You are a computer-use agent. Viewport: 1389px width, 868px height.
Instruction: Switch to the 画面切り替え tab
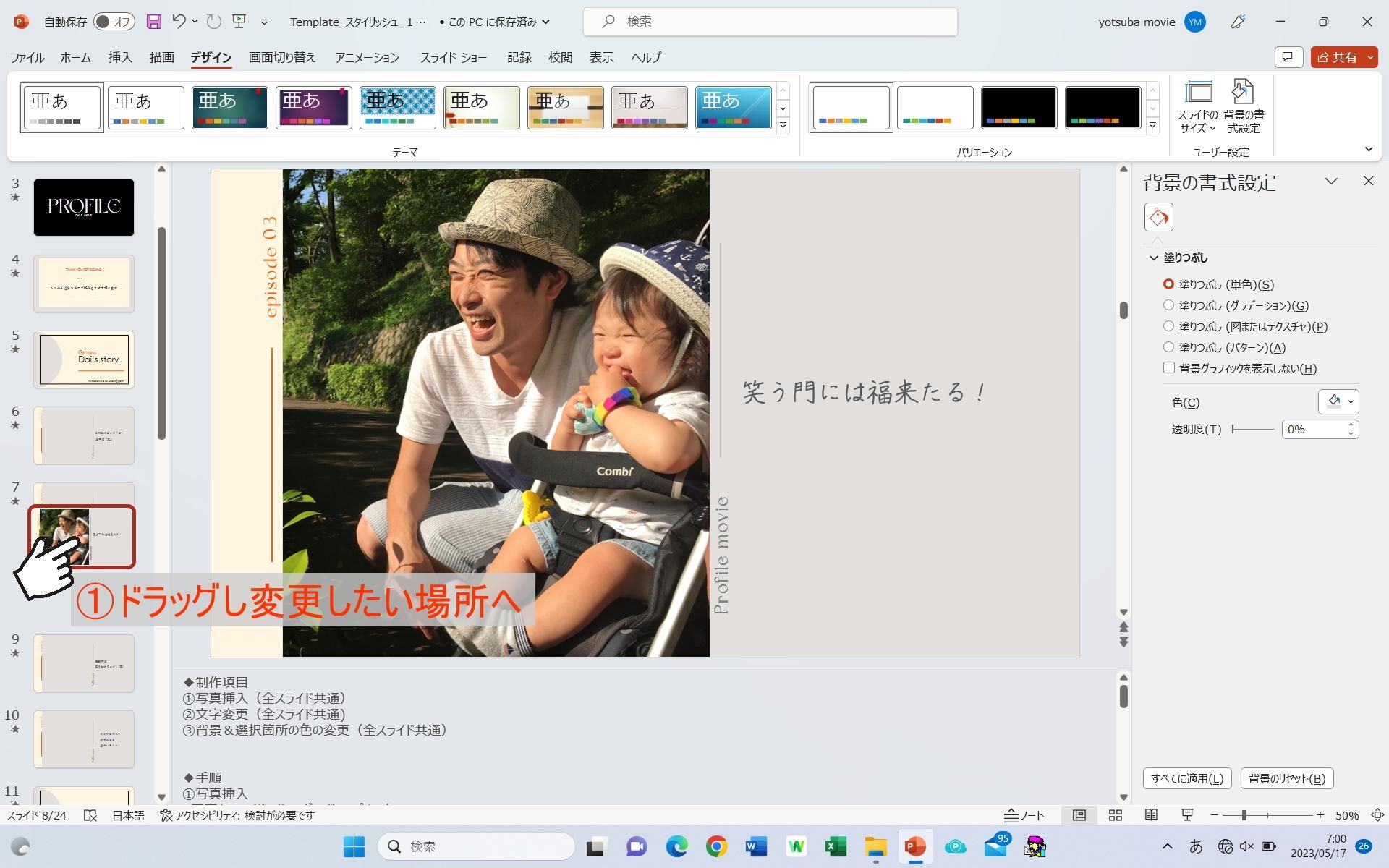click(282, 57)
